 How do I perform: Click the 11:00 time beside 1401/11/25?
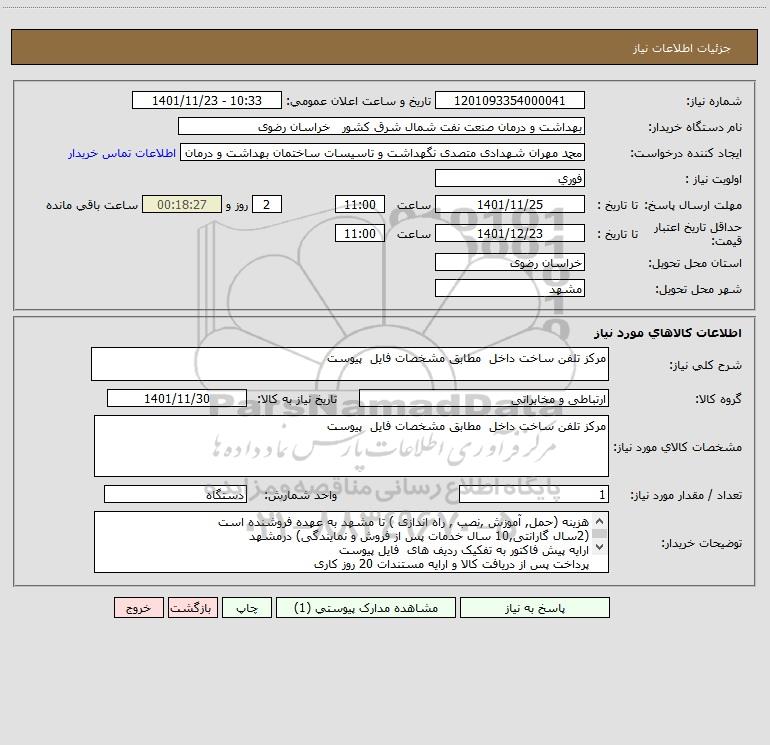pos(359,204)
